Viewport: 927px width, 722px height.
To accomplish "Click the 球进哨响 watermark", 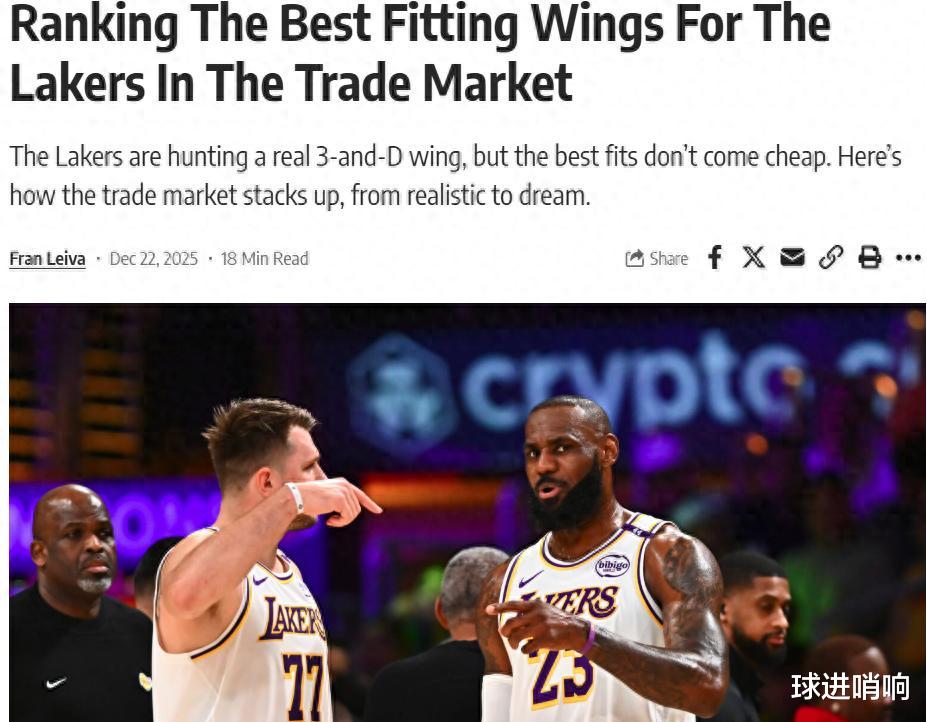I will pos(850,687).
